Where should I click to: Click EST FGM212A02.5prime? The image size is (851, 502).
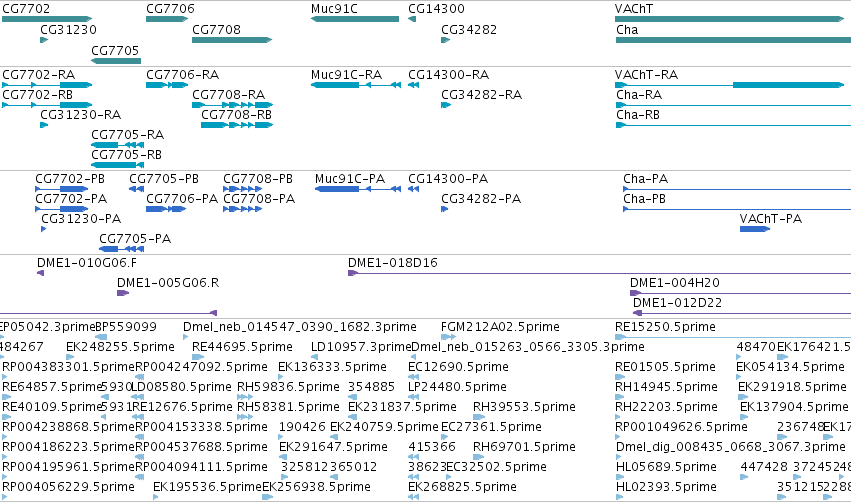(x=448, y=337)
